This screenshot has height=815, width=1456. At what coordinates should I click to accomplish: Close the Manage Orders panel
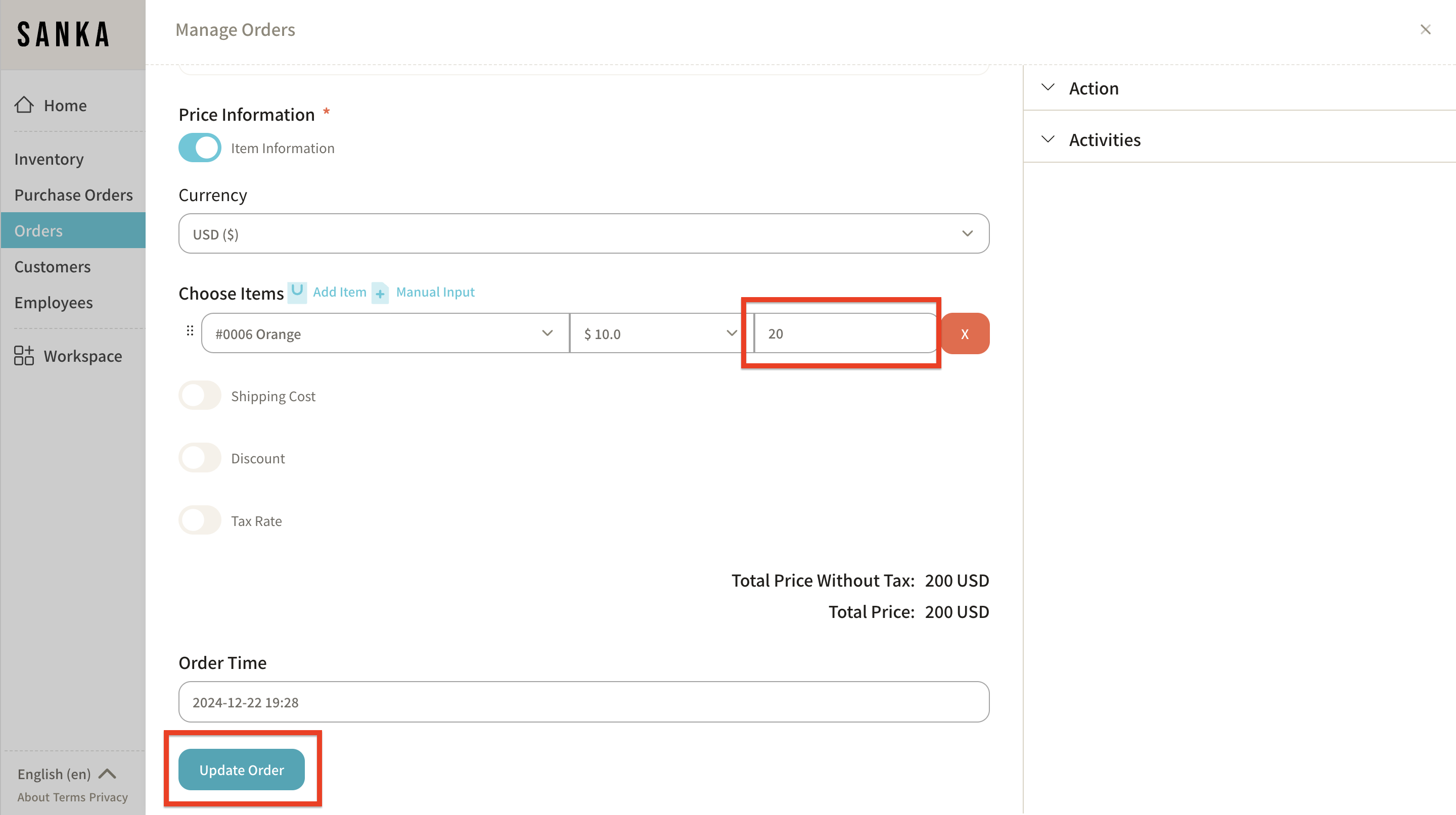point(1425,29)
